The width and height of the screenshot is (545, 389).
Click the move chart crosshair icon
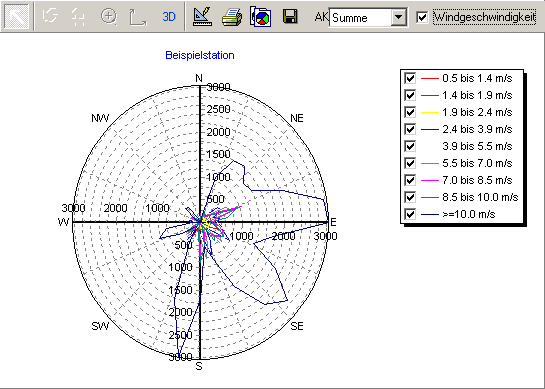(x=78, y=16)
